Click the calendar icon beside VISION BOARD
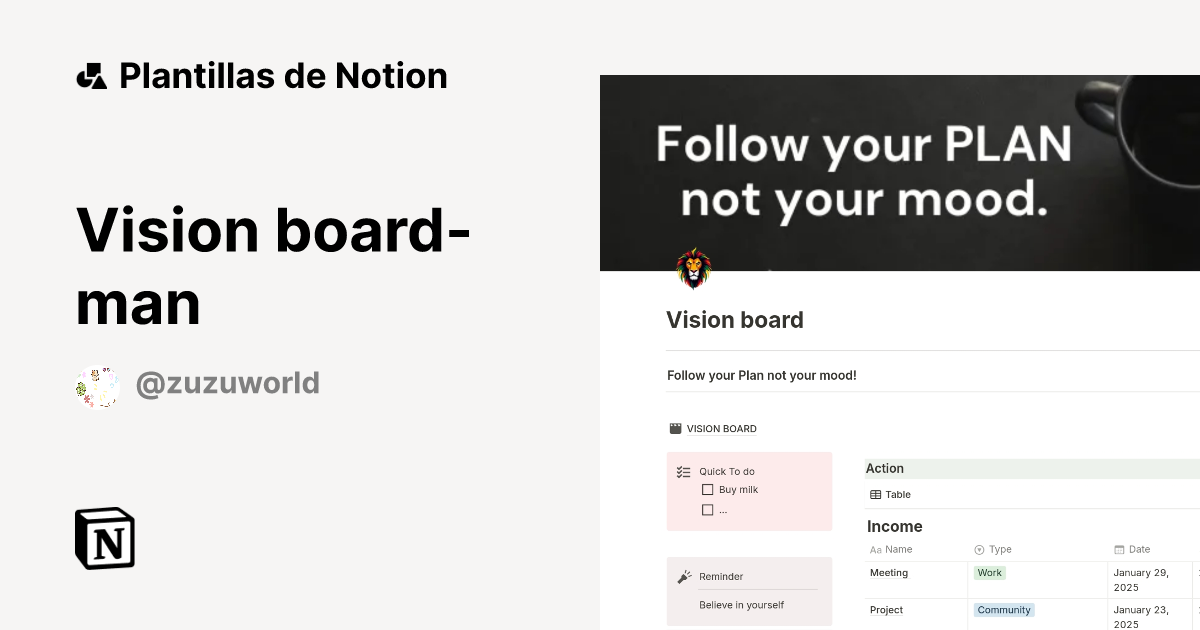Viewport: 1200px width, 630px height. coord(675,427)
